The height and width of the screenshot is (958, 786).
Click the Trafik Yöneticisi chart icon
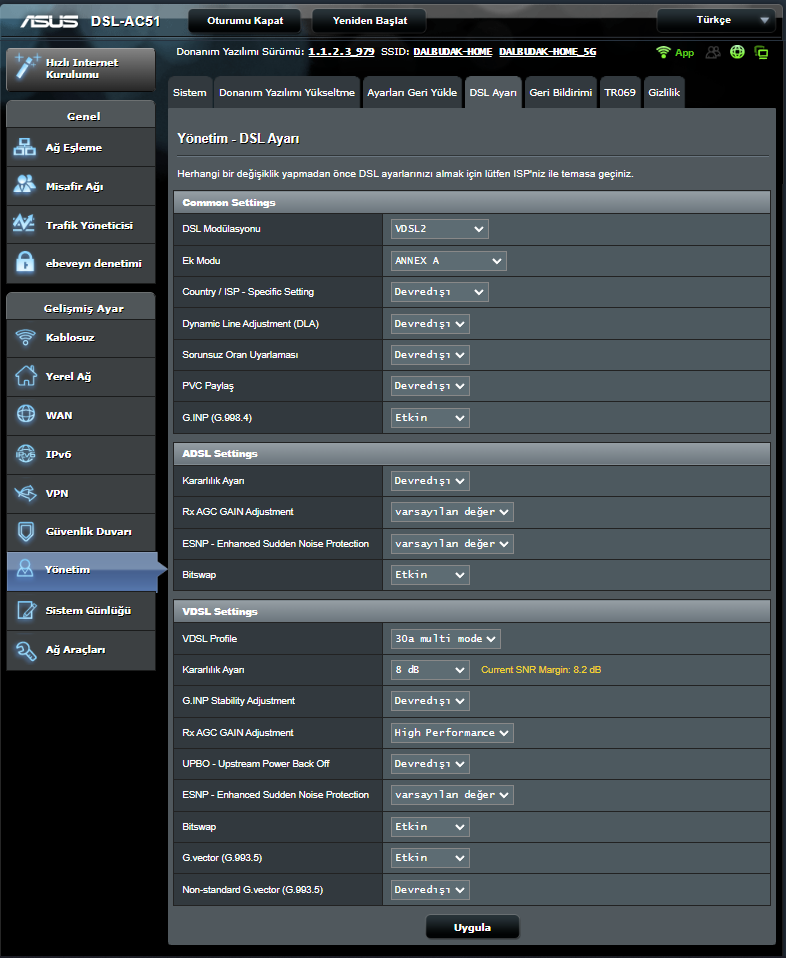24,224
